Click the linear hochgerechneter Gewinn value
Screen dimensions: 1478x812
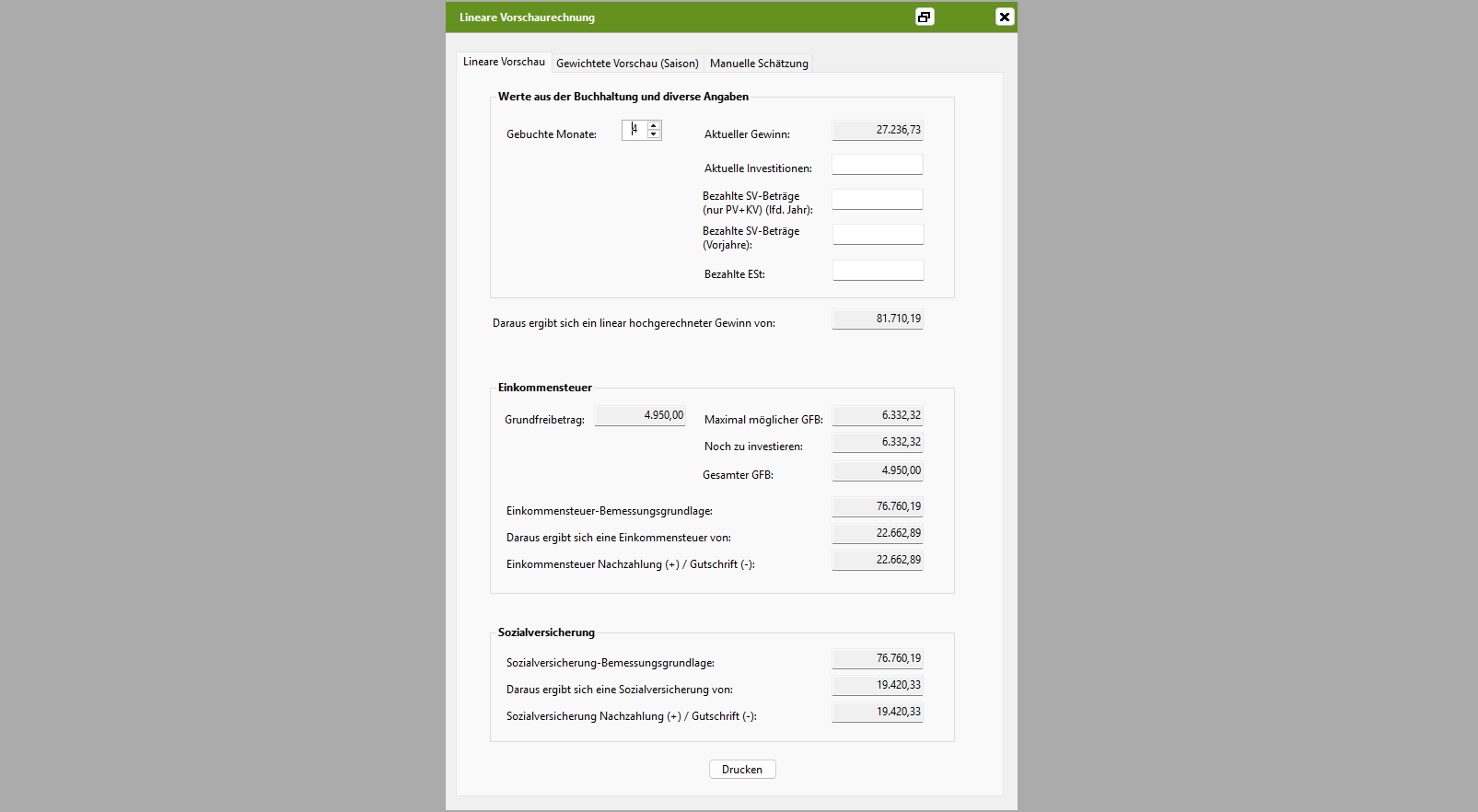tap(878, 319)
